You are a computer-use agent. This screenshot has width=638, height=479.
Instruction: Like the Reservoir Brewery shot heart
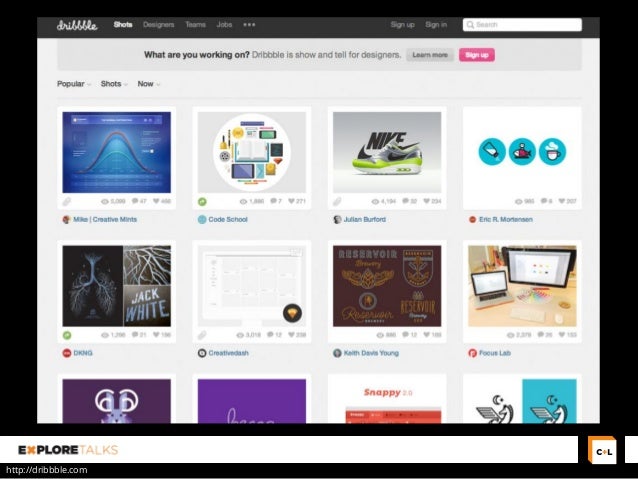point(426,335)
